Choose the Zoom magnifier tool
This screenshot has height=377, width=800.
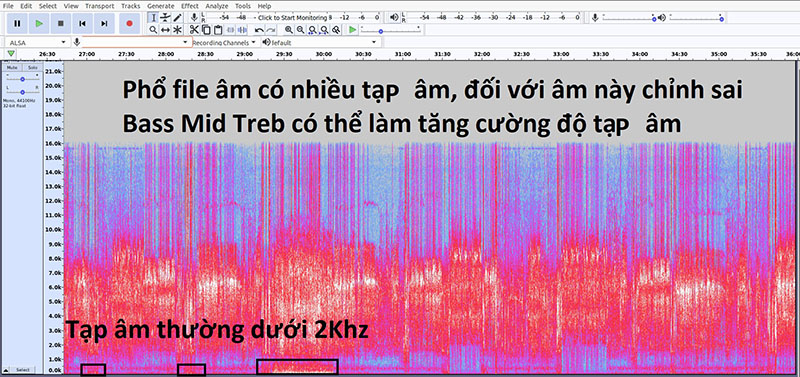[x=154, y=30]
